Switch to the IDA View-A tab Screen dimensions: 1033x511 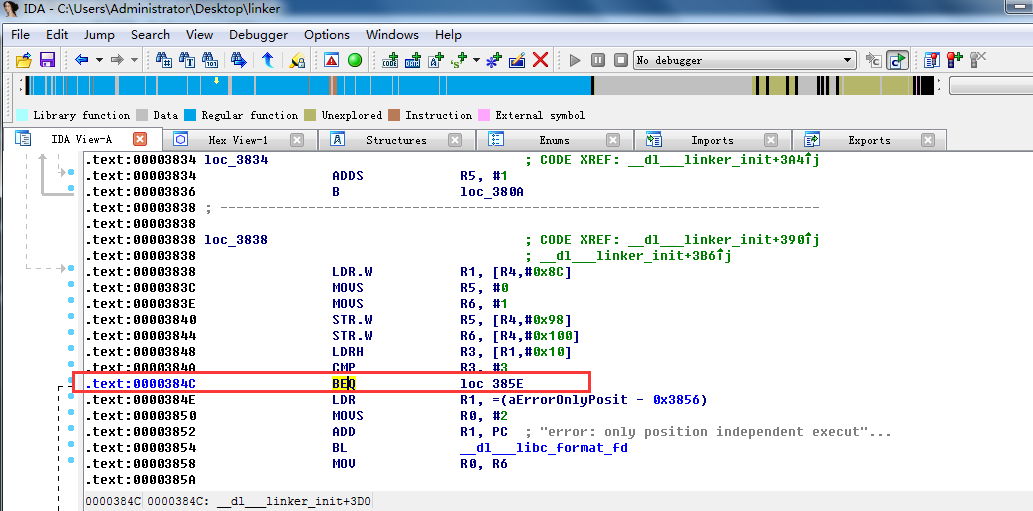click(x=82, y=140)
